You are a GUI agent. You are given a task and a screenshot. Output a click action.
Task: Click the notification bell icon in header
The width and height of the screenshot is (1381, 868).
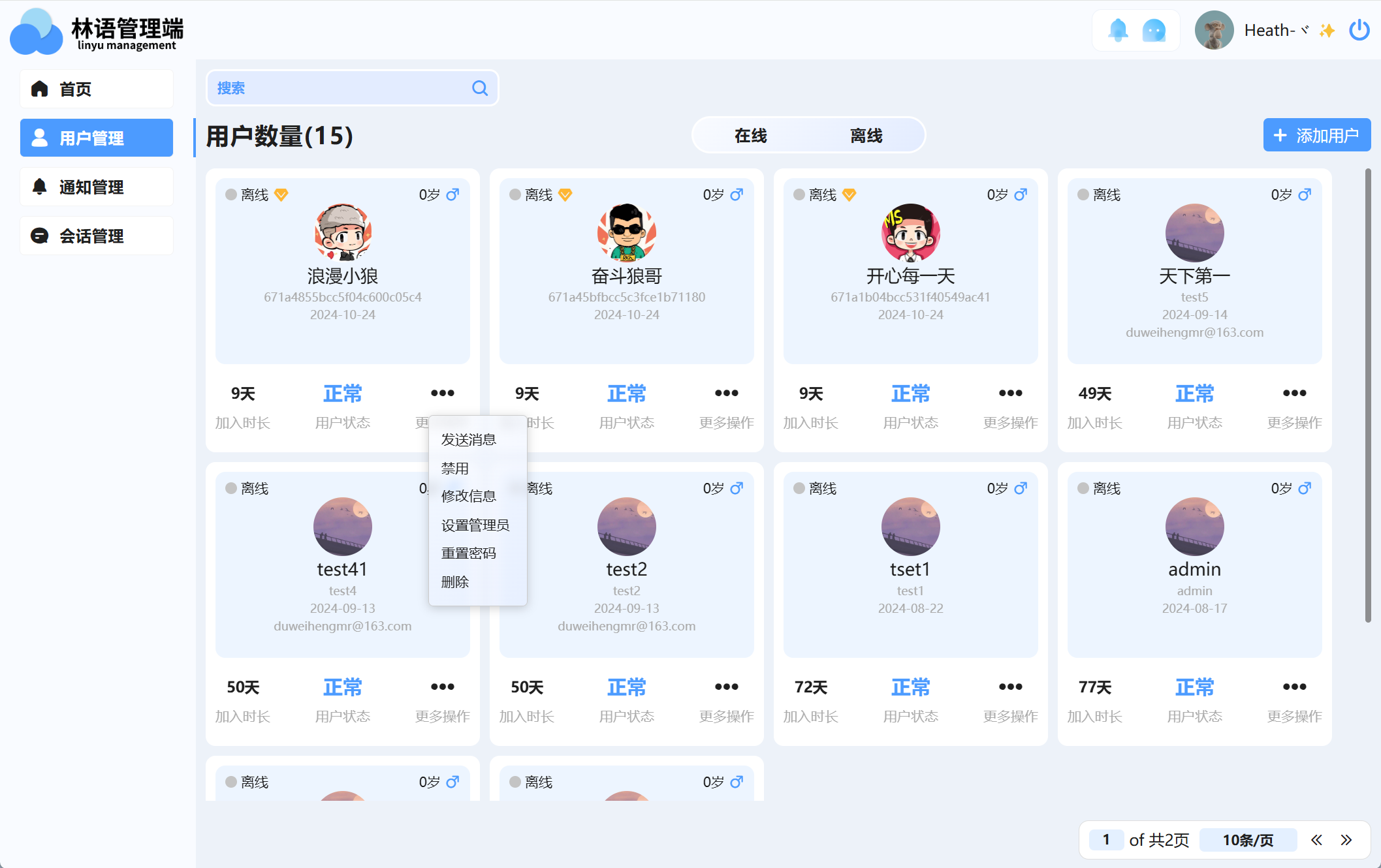click(1118, 30)
